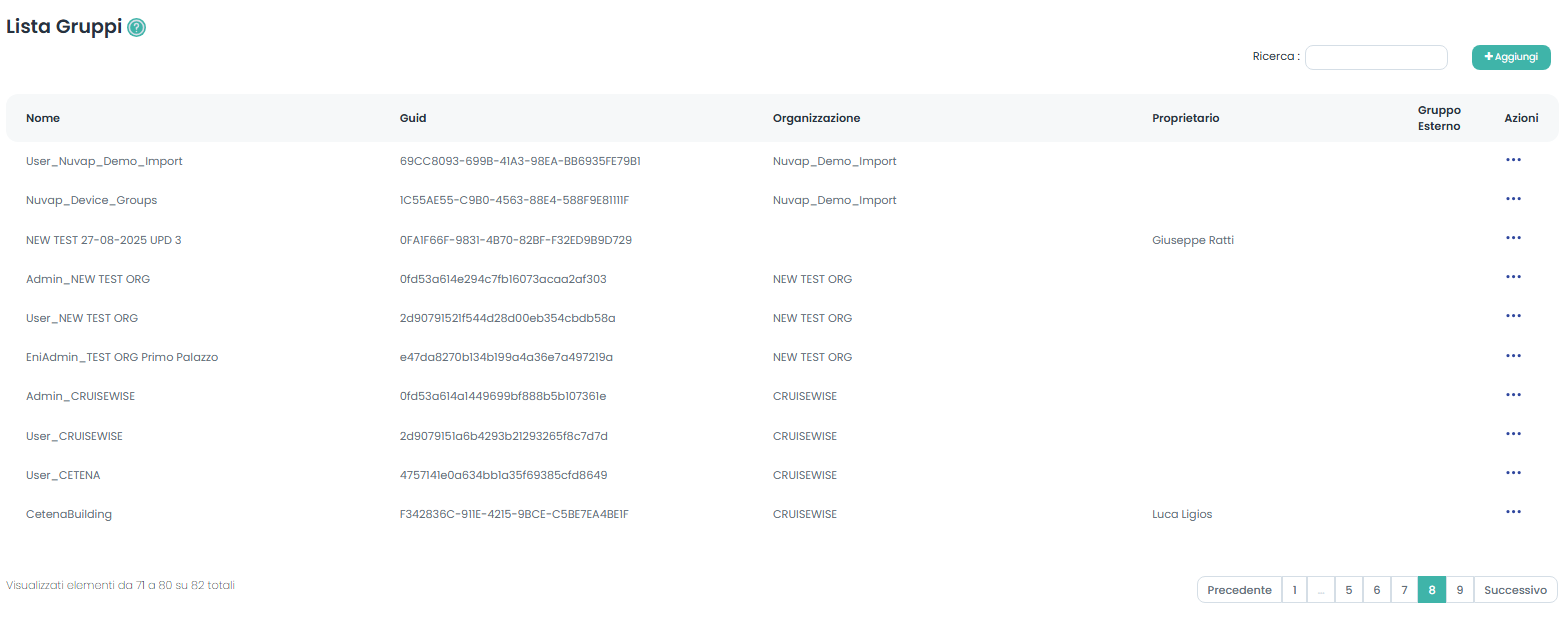The width and height of the screenshot is (1567, 617).
Task: Sort the table by the Nome column
Action: pyautogui.click(x=43, y=118)
